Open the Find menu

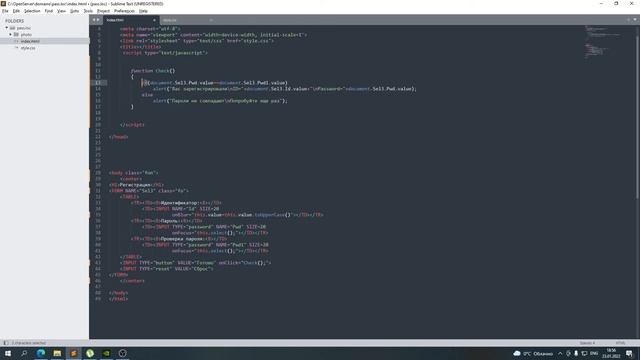coord(49,11)
